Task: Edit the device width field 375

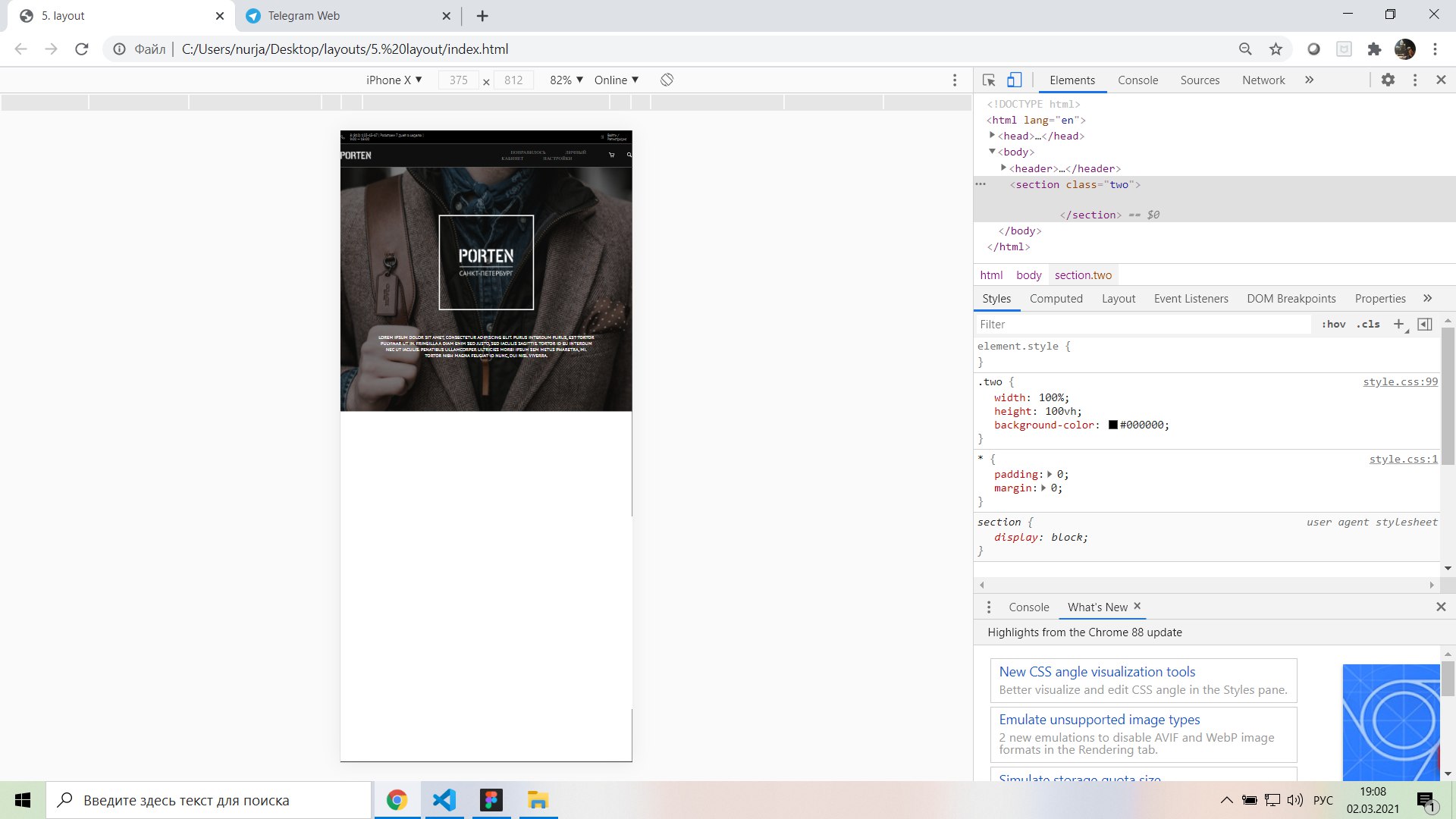Action: pyautogui.click(x=458, y=80)
